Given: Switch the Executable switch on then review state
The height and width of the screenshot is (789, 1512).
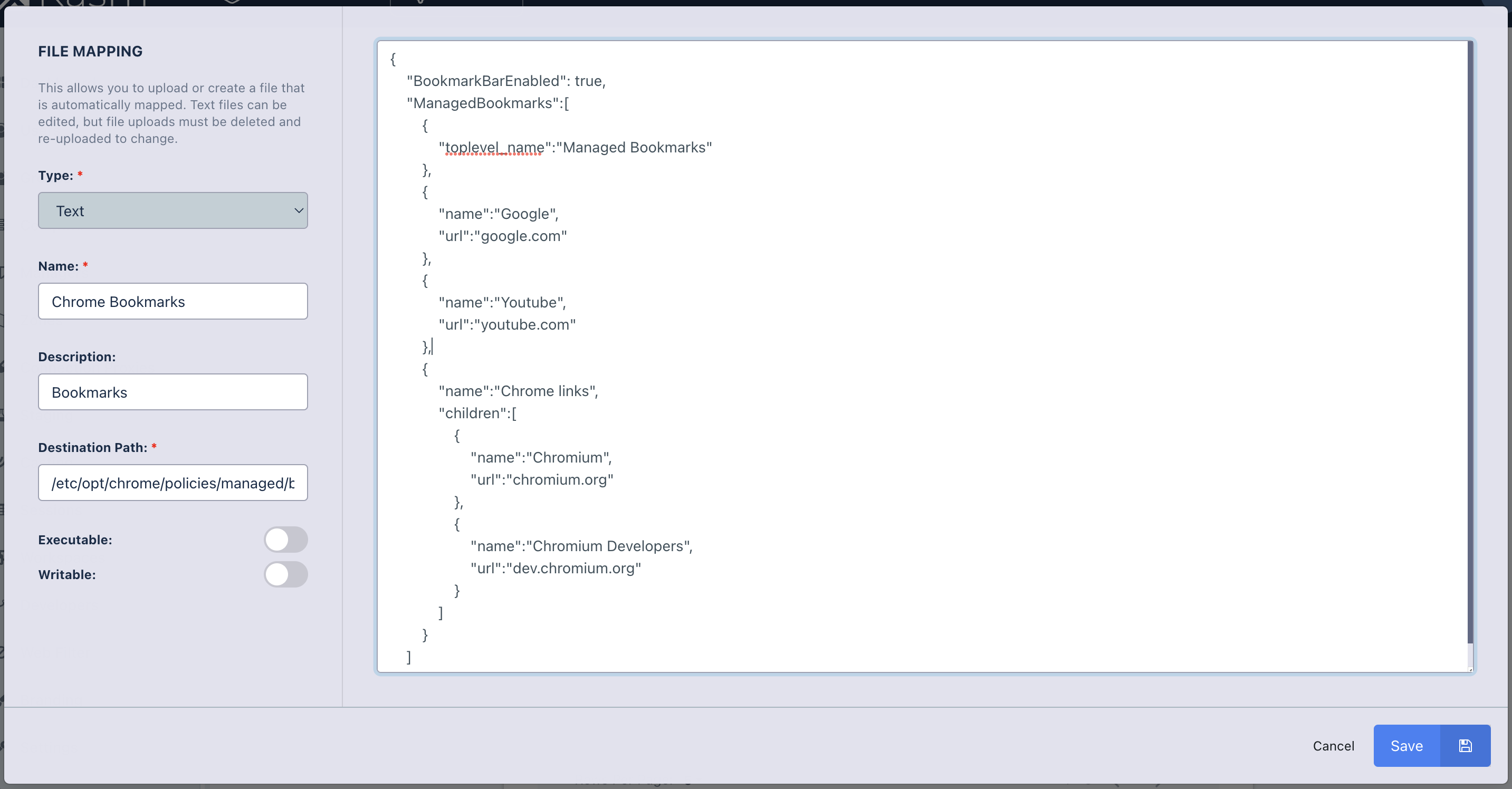Looking at the screenshot, I should coord(286,540).
